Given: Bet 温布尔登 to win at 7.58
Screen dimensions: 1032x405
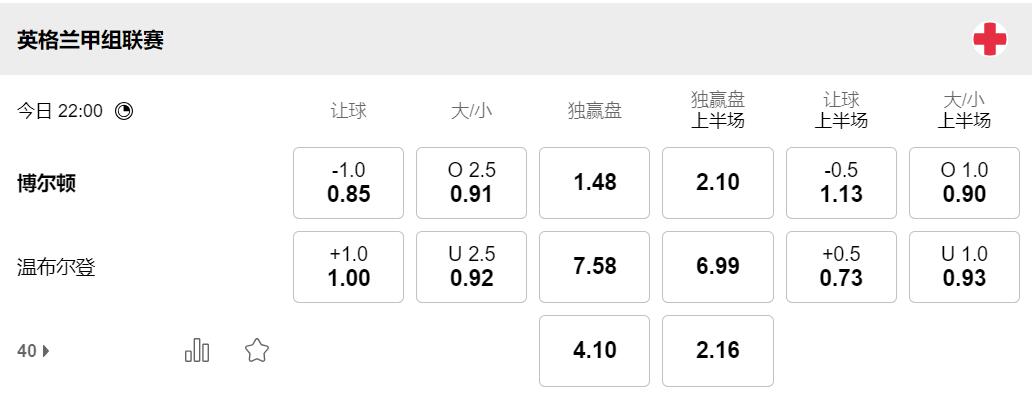Looking at the screenshot, I should coord(594,267).
